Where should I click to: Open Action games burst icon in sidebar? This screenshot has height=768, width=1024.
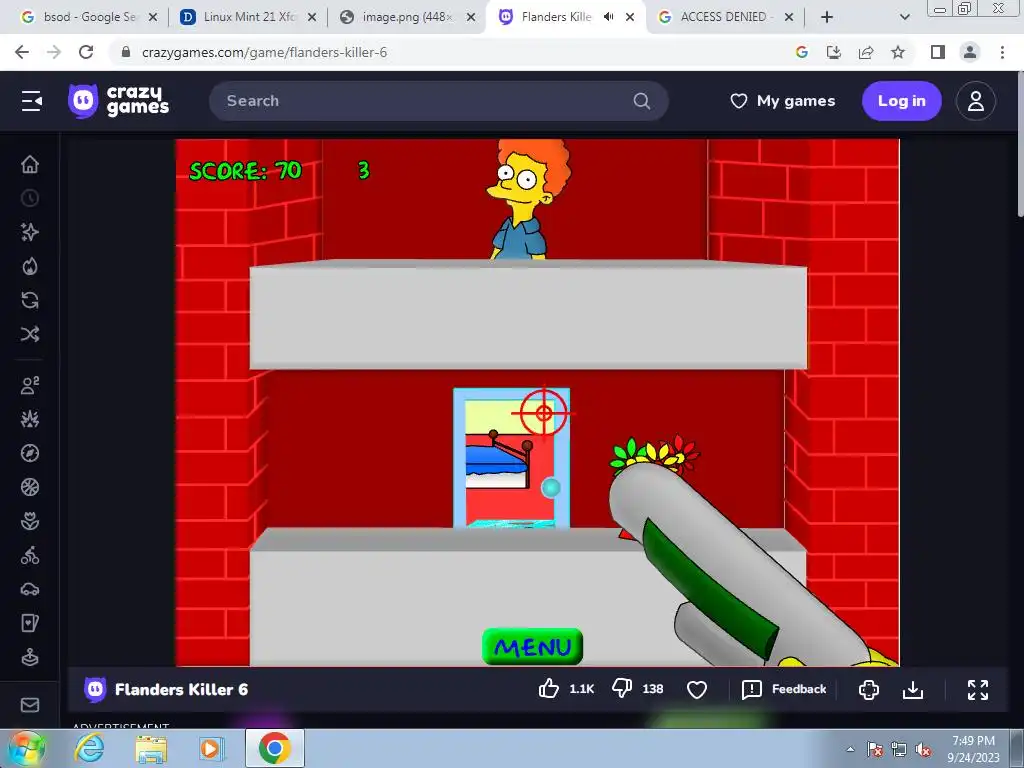(30, 419)
